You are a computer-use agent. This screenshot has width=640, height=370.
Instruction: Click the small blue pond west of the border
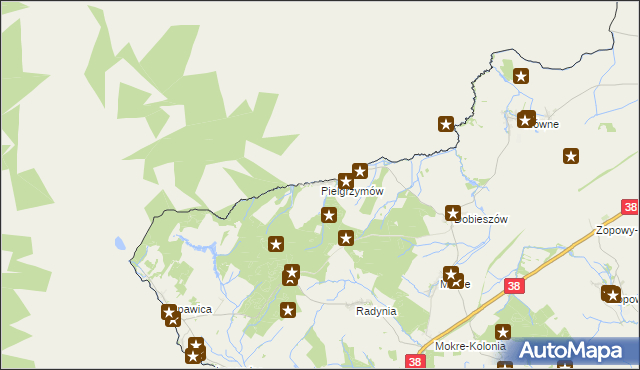pyautogui.click(x=120, y=243)
